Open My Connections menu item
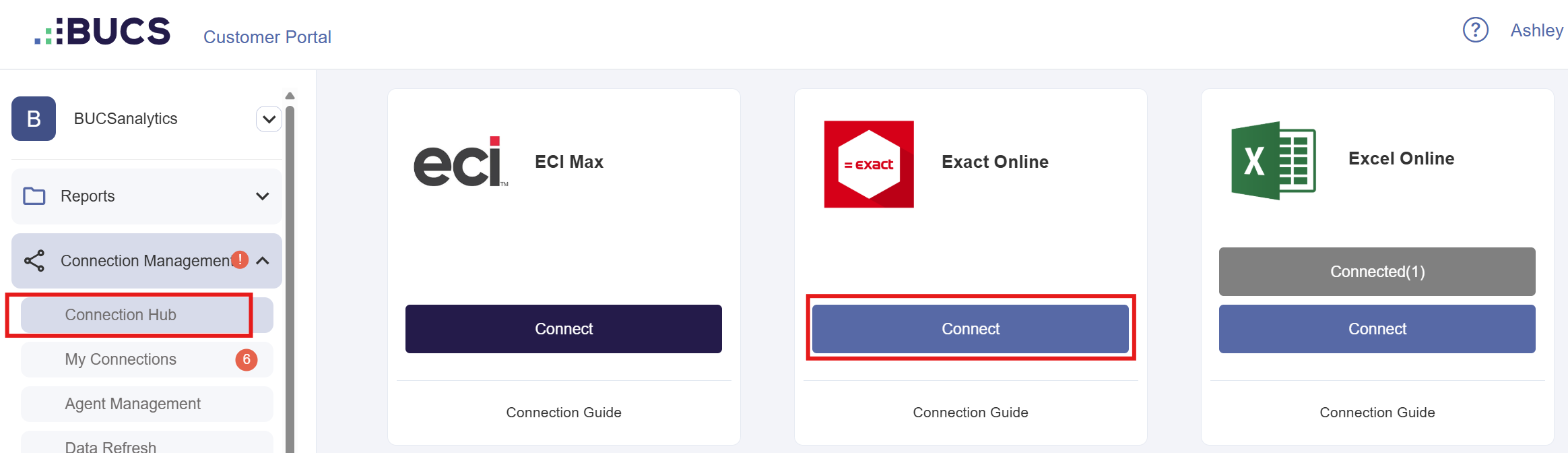 point(121,359)
